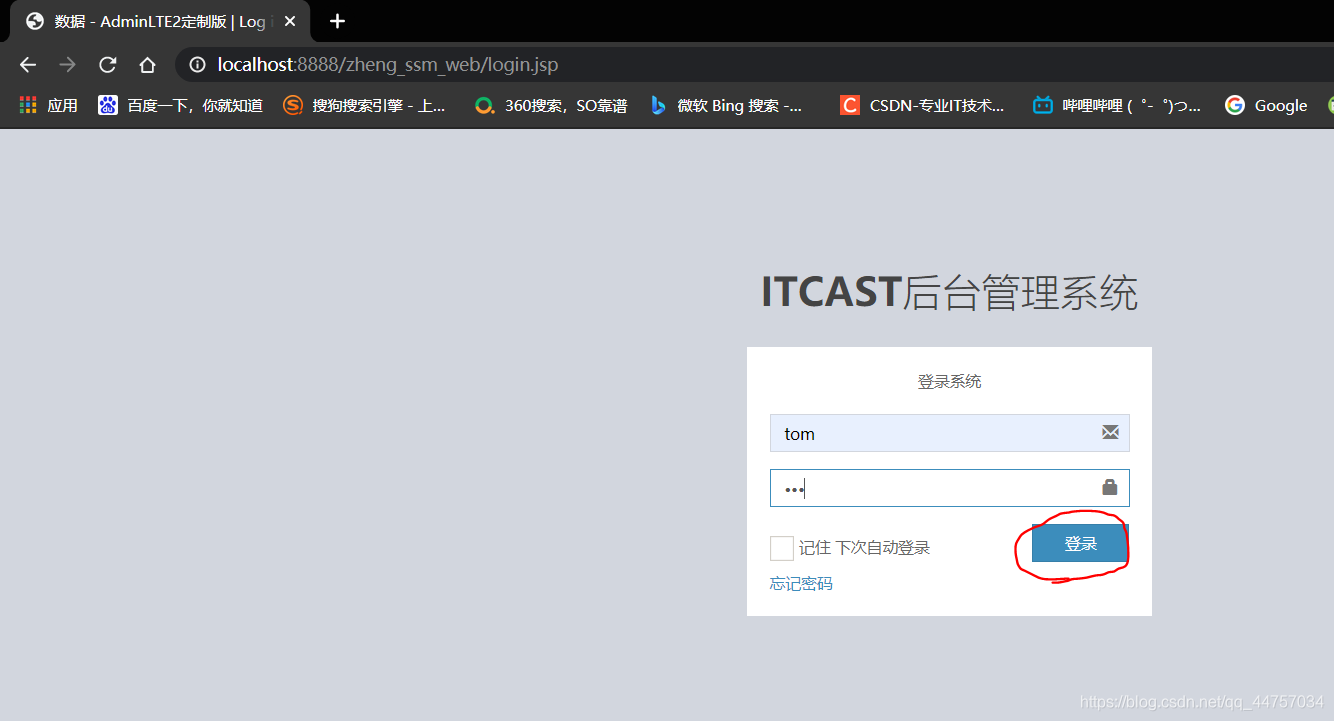1334x721 pixels.
Task: Open a new browser tab
Action: (338, 21)
